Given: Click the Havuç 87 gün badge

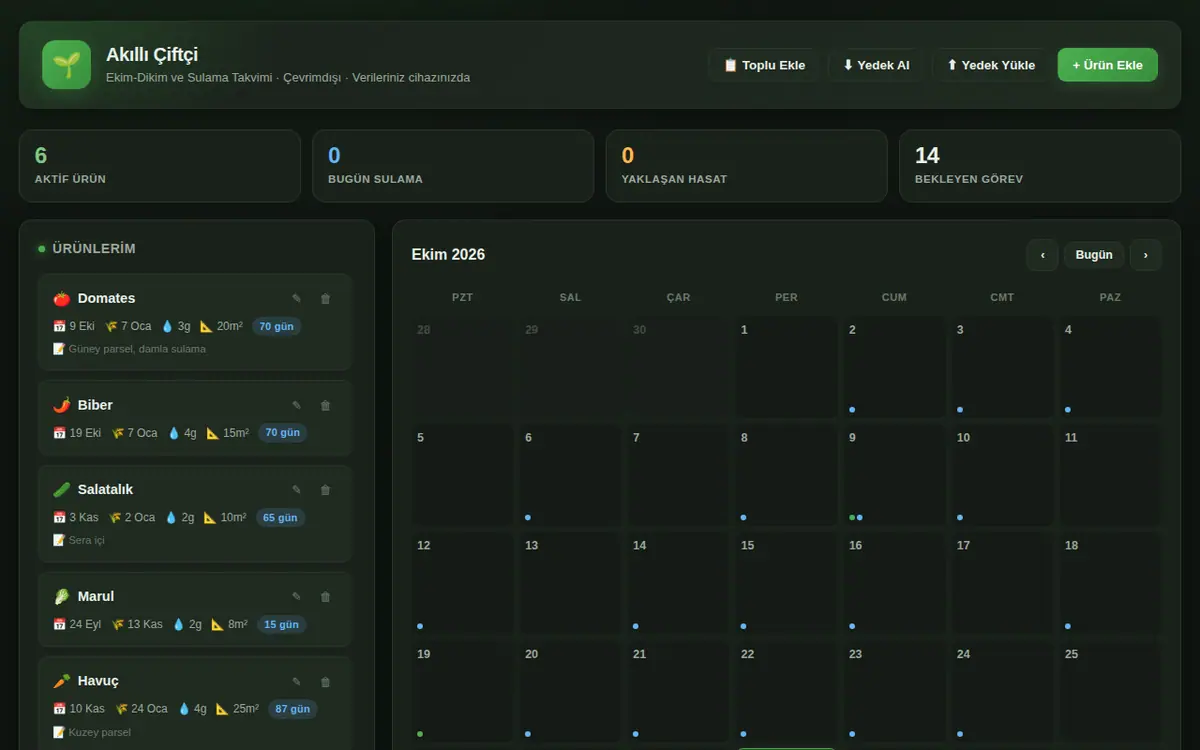Looking at the screenshot, I should point(292,709).
